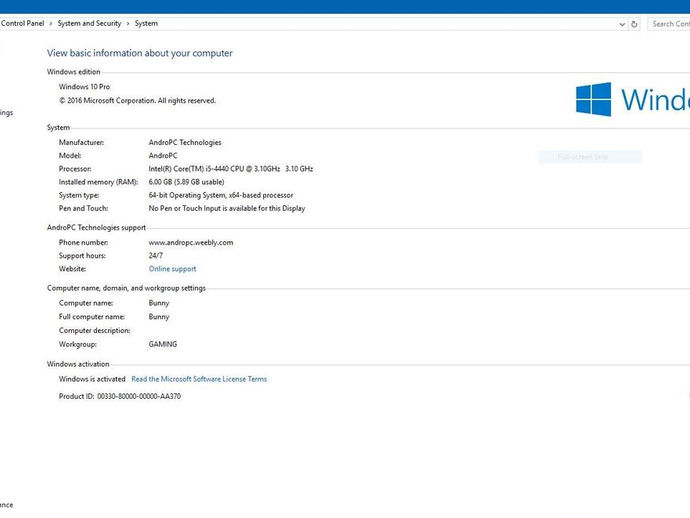Click the 'Windows is activated' status text
Viewport: 690px width, 518px height.
pos(92,379)
